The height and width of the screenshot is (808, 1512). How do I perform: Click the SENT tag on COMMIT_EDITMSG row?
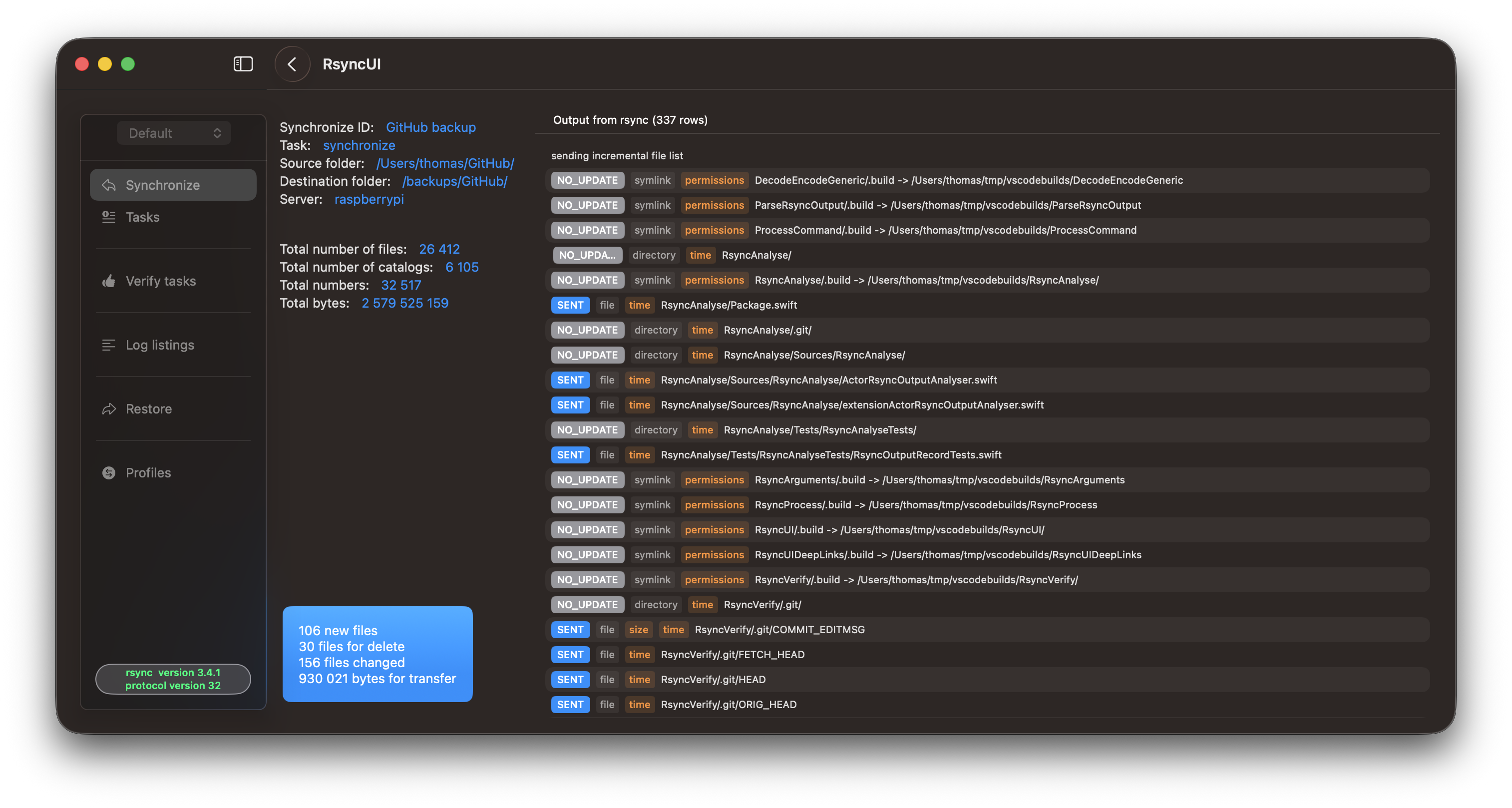pos(570,630)
